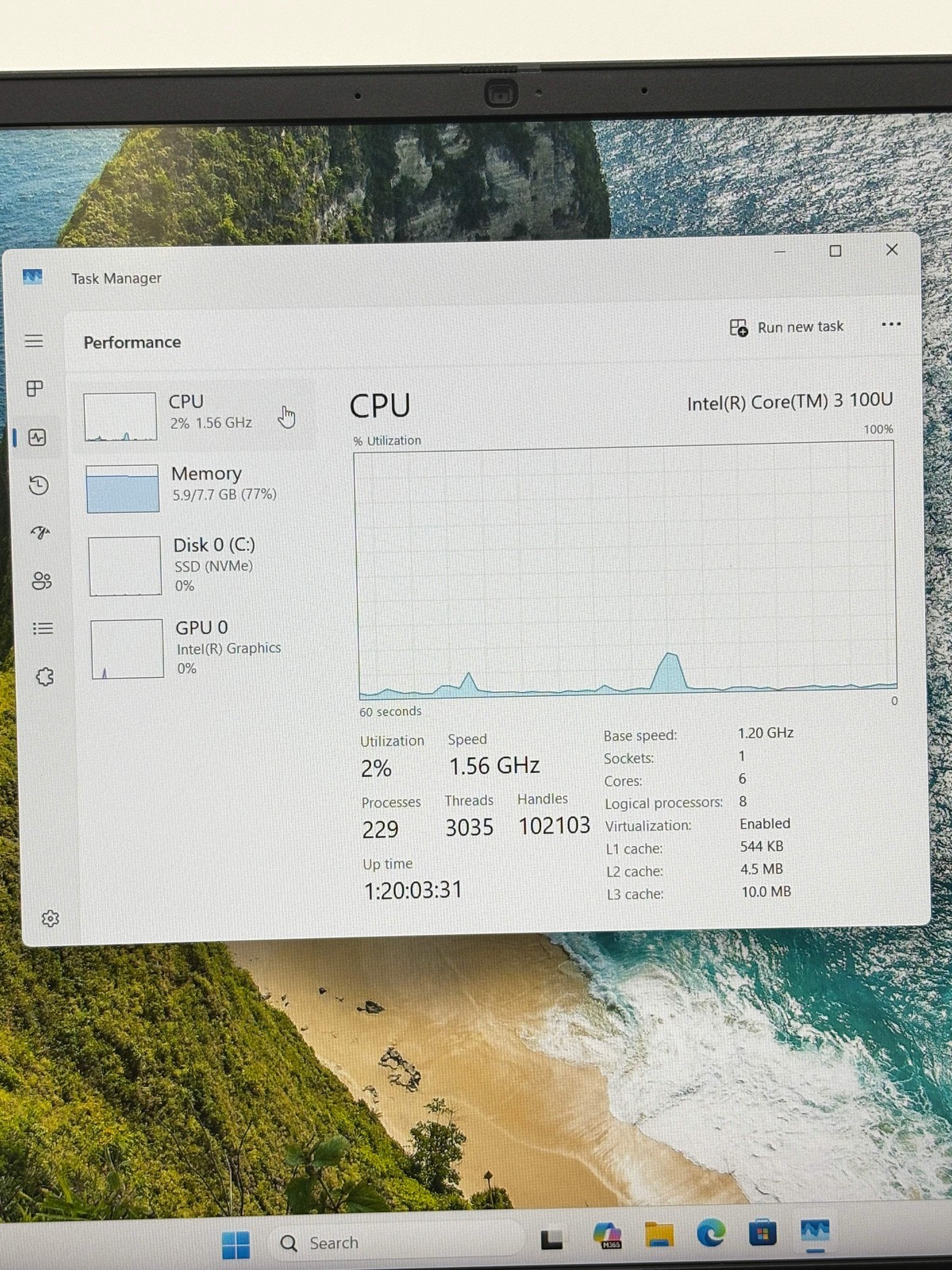Click the GPU 0 mini graph thumbnail
The width and height of the screenshot is (952, 1270).
[127, 648]
